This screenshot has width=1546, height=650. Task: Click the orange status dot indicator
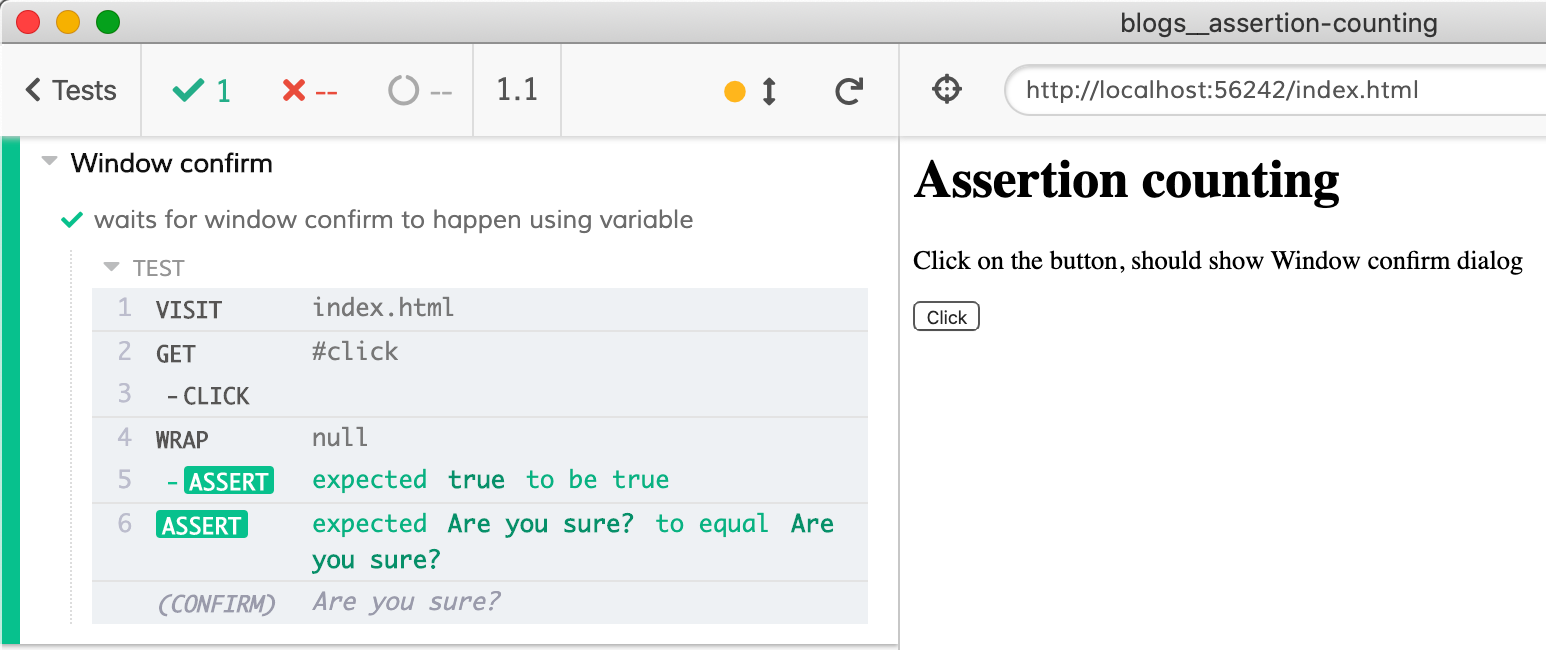point(735,91)
